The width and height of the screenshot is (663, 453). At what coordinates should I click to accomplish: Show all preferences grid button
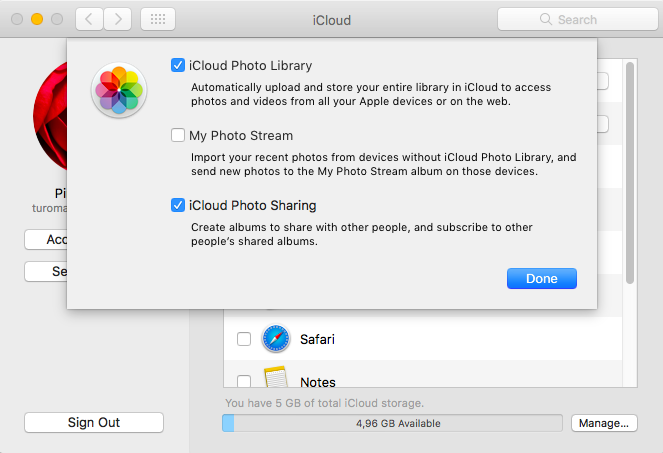pyautogui.click(x=158, y=19)
